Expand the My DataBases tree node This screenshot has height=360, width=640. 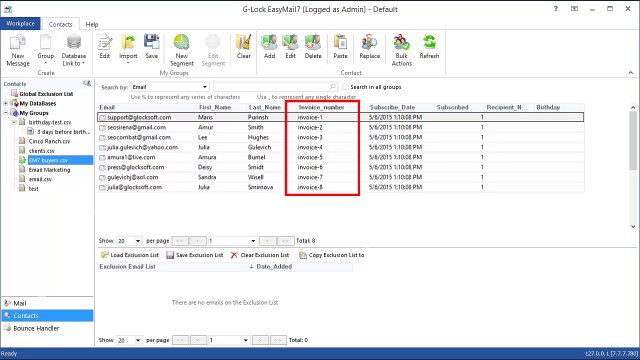[6, 104]
